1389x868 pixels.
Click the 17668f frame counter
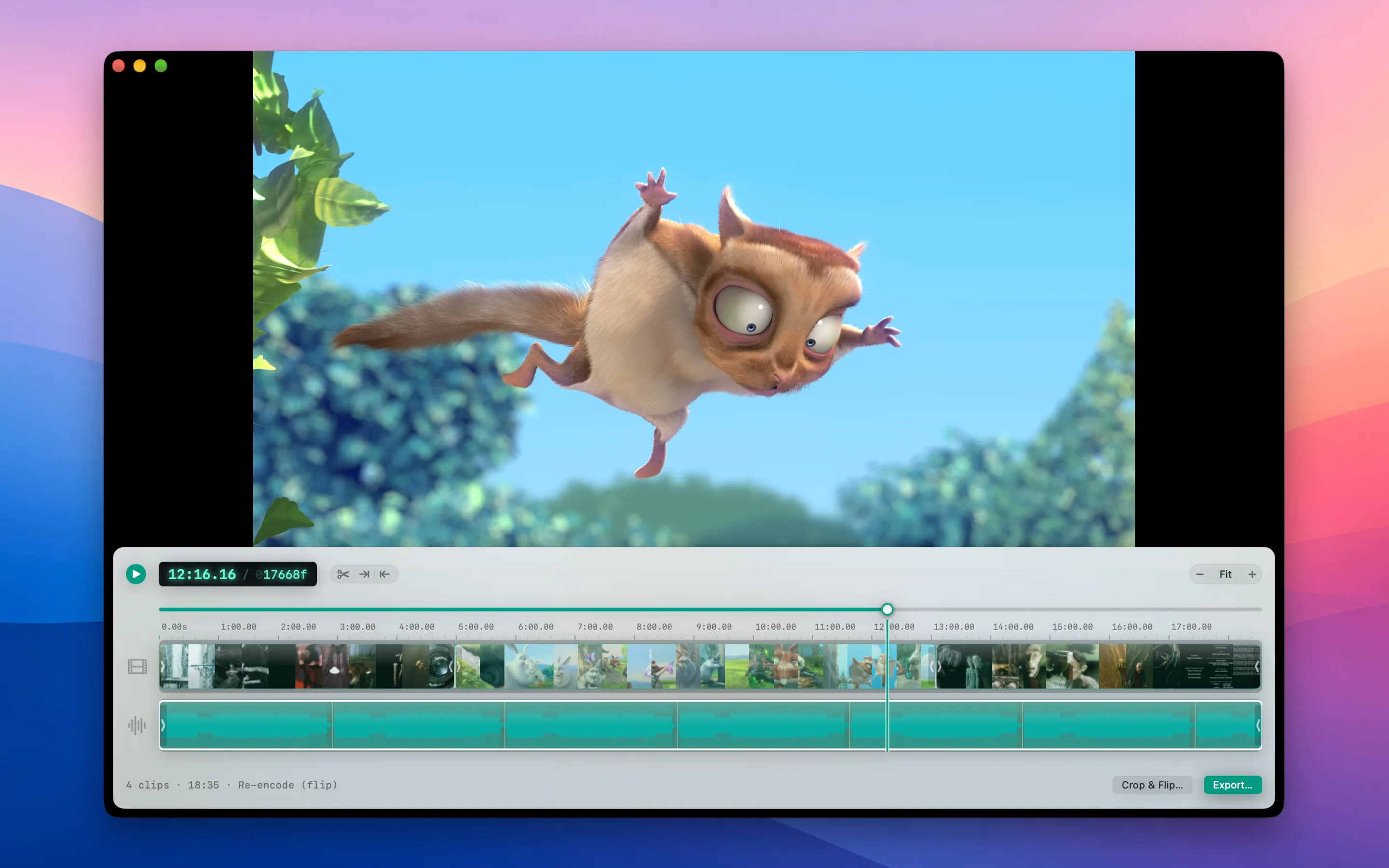click(281, 574)
